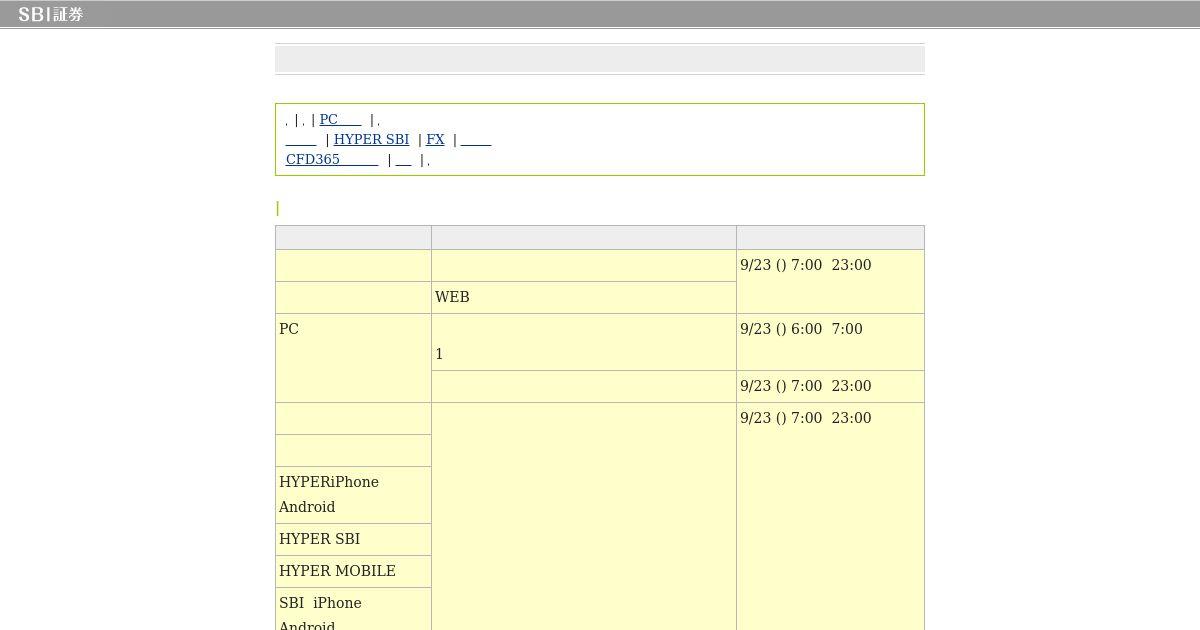Select the HYPER MOBILE table cell
The width and height of the screenshot is (1200, 630).
click(353, 571)
